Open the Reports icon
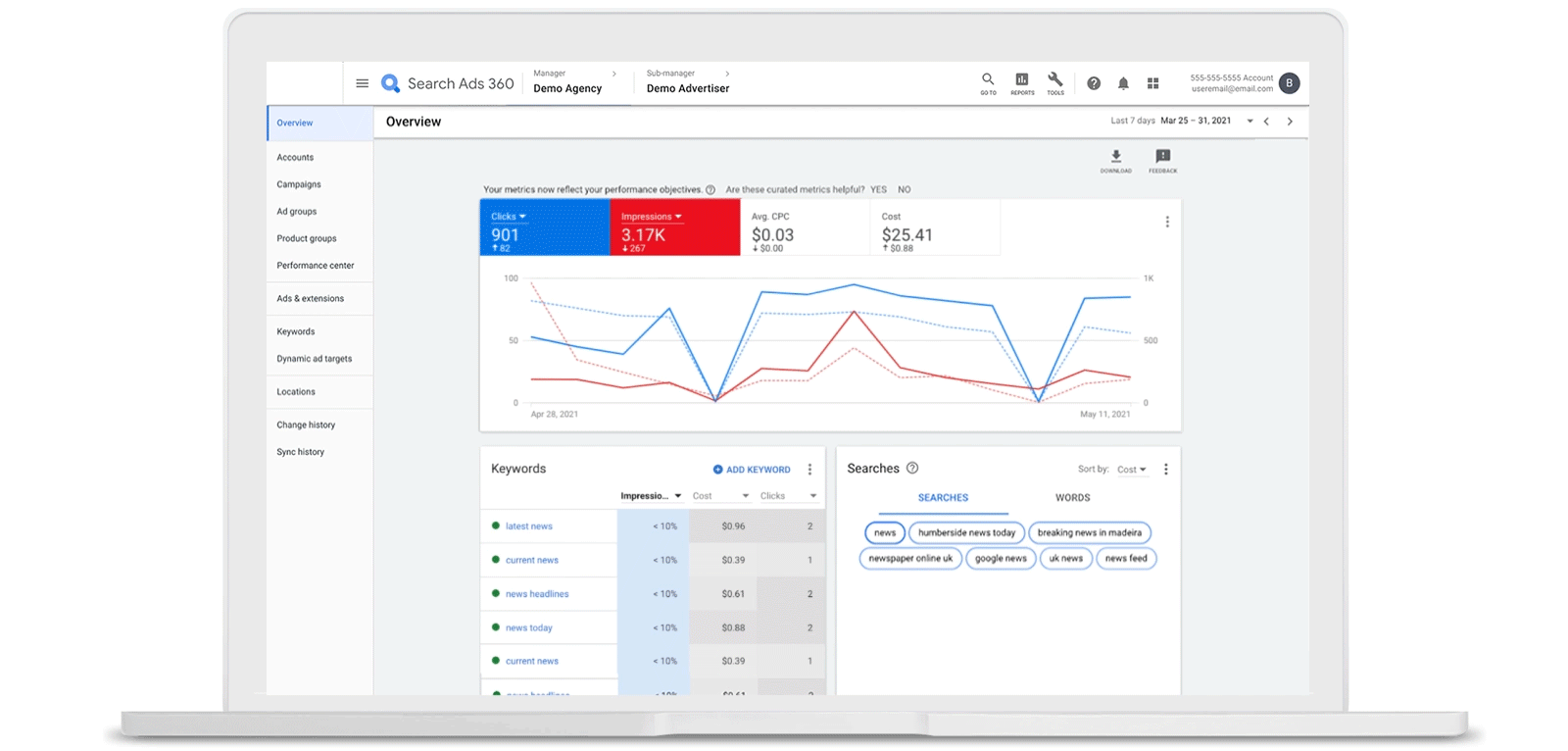The height and width of the screenshot is (751, 1568). pyautogui.click(x=1022, y=79)
